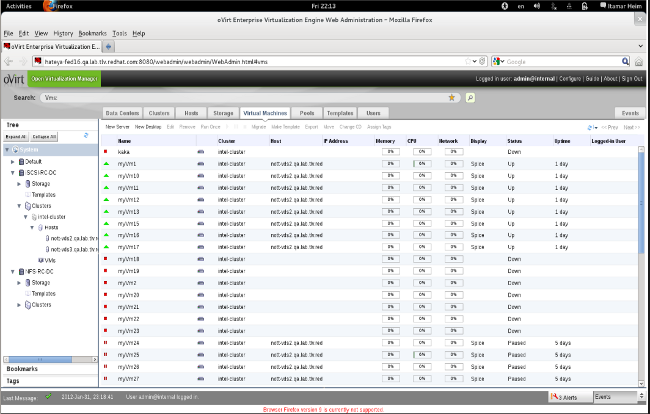The image size is (650, 414).
Task: Click the Expand All button
Action: (x=16, y=136)
